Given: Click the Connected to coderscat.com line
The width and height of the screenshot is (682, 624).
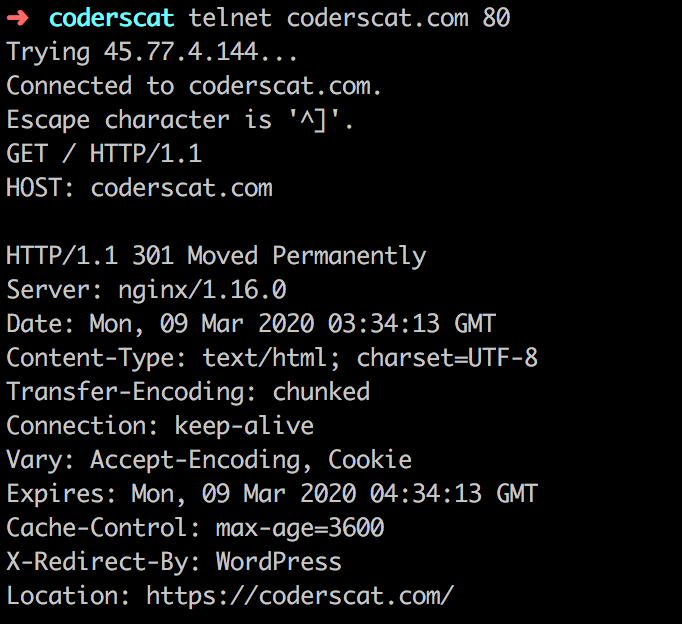Looking at the screenshot, I should coord(194,86).
